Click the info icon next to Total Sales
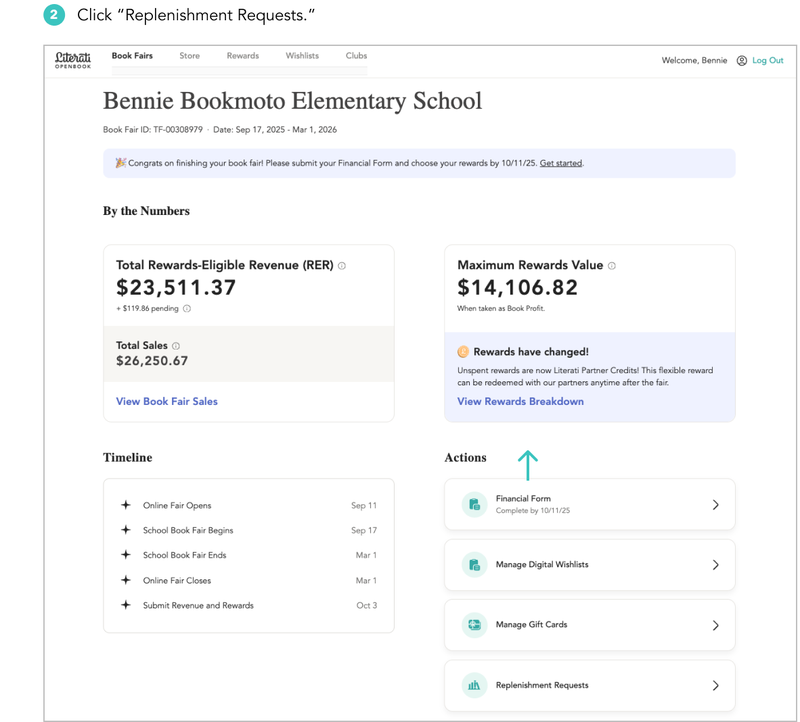This screenshot has height=722, width=800. (x=176, y=346)
